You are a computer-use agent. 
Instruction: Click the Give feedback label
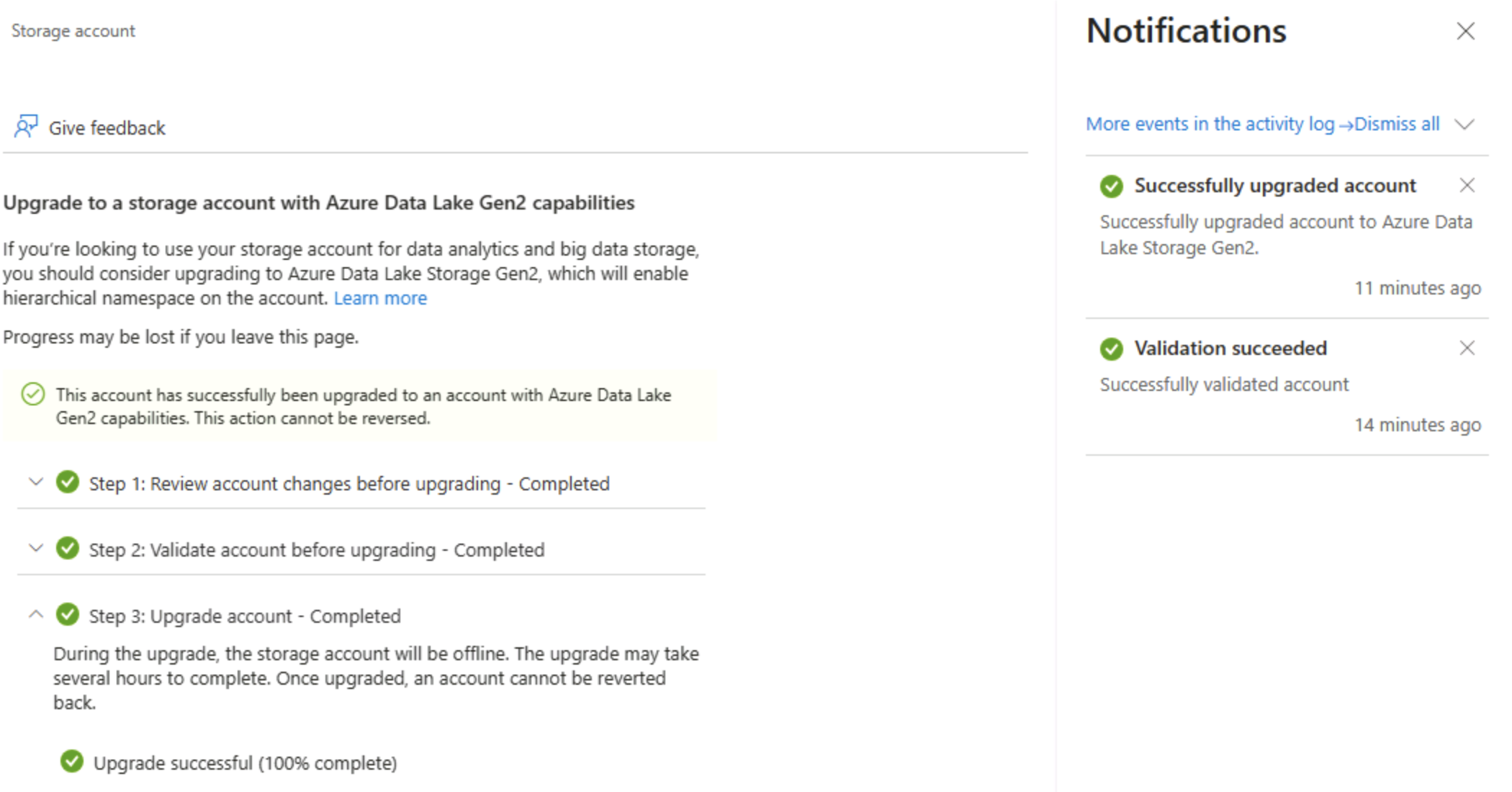[x=107, y=128]
